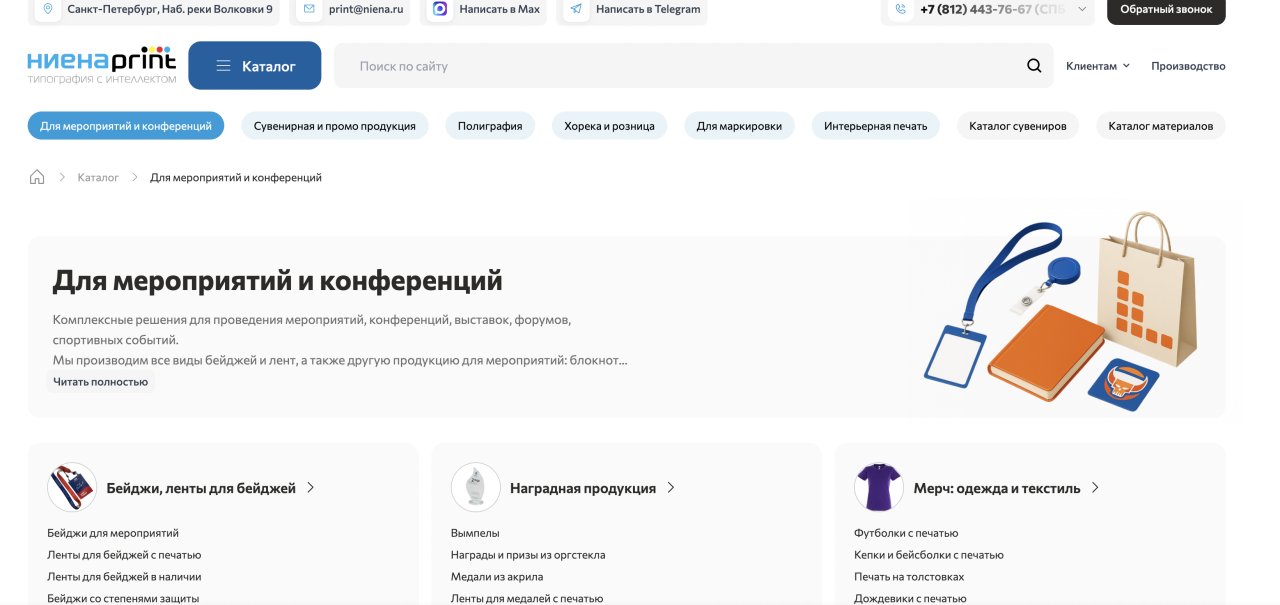The width and height of the screenshot is (1280, 605).
Task: Click the Обратный звонок button
Action: (x=1166, y=9)
